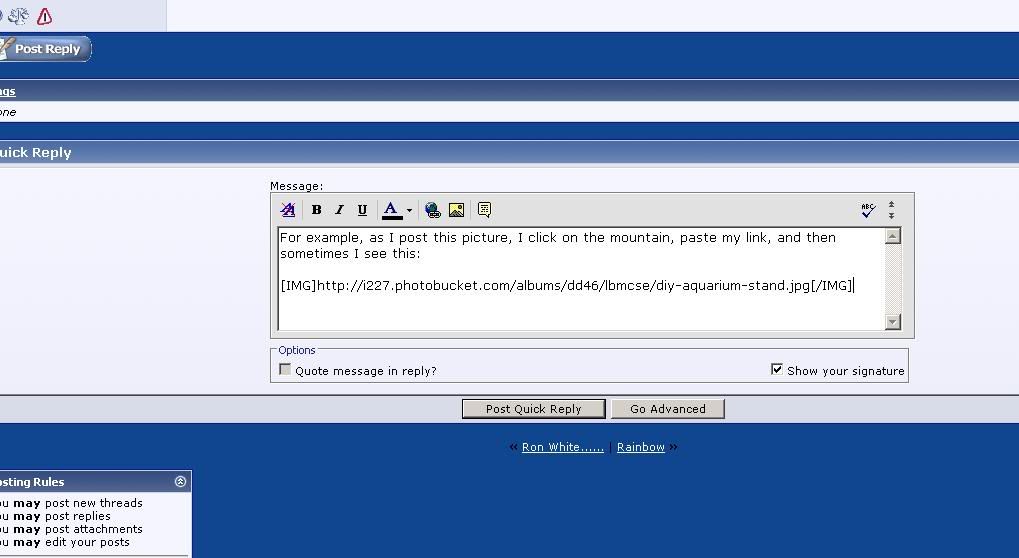Click the message box scroll up arrow
This screenshot has width=1019, height=558.
(893, 236)
